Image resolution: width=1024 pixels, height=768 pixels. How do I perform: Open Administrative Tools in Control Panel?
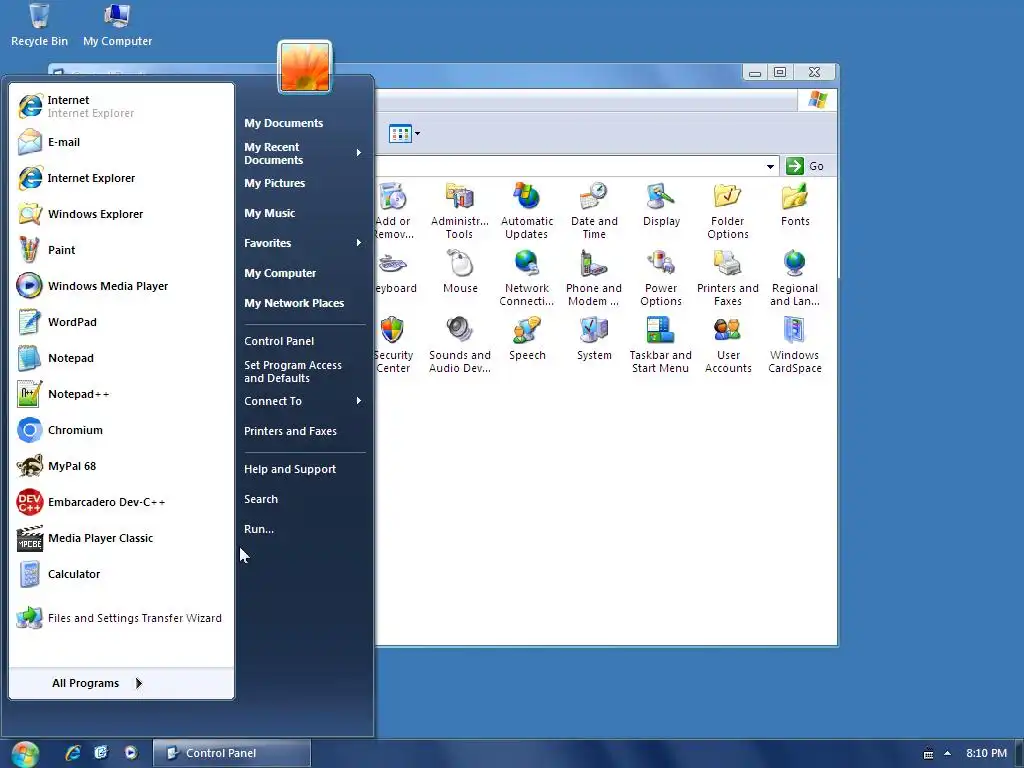[460, 210]
